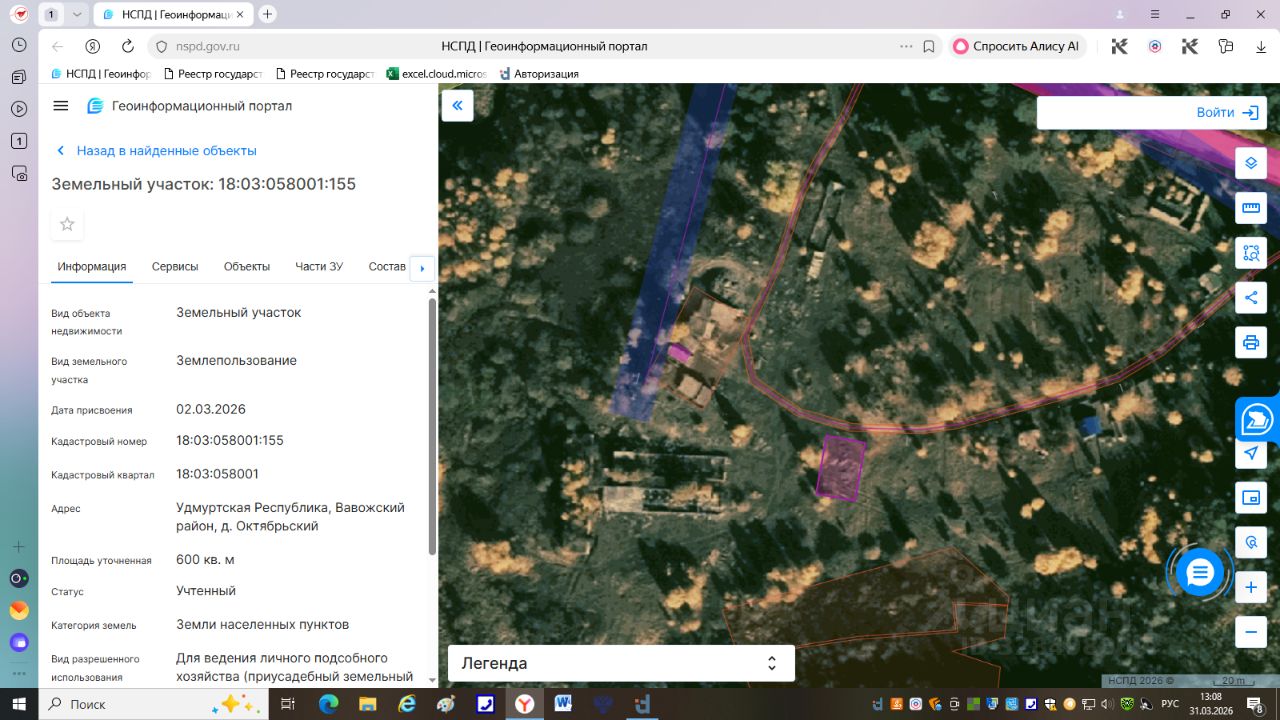Switch to the Части ЗУ tab
The image size is (1280, 720).
pyautogui.click(x=319, y=266)
